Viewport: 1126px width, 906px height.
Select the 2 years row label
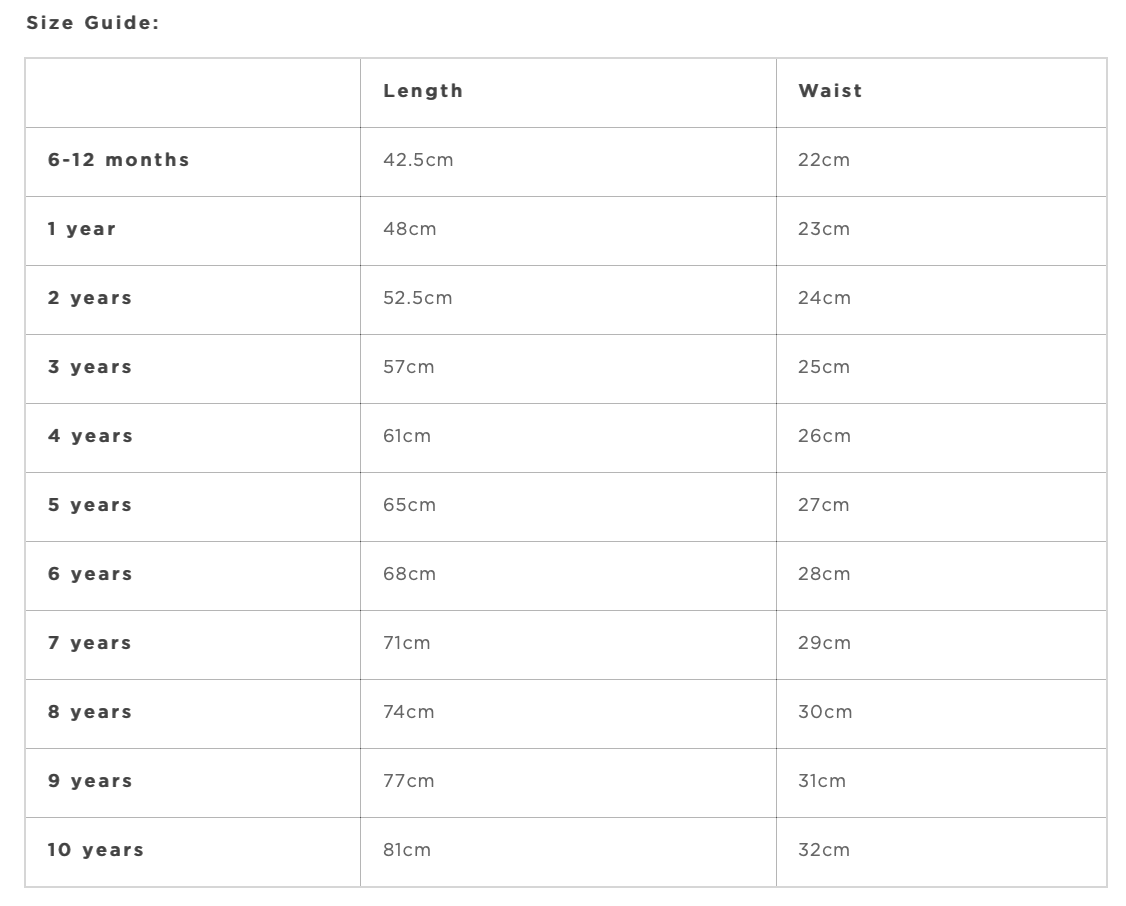pyautogui.click(x=90, y=298)
